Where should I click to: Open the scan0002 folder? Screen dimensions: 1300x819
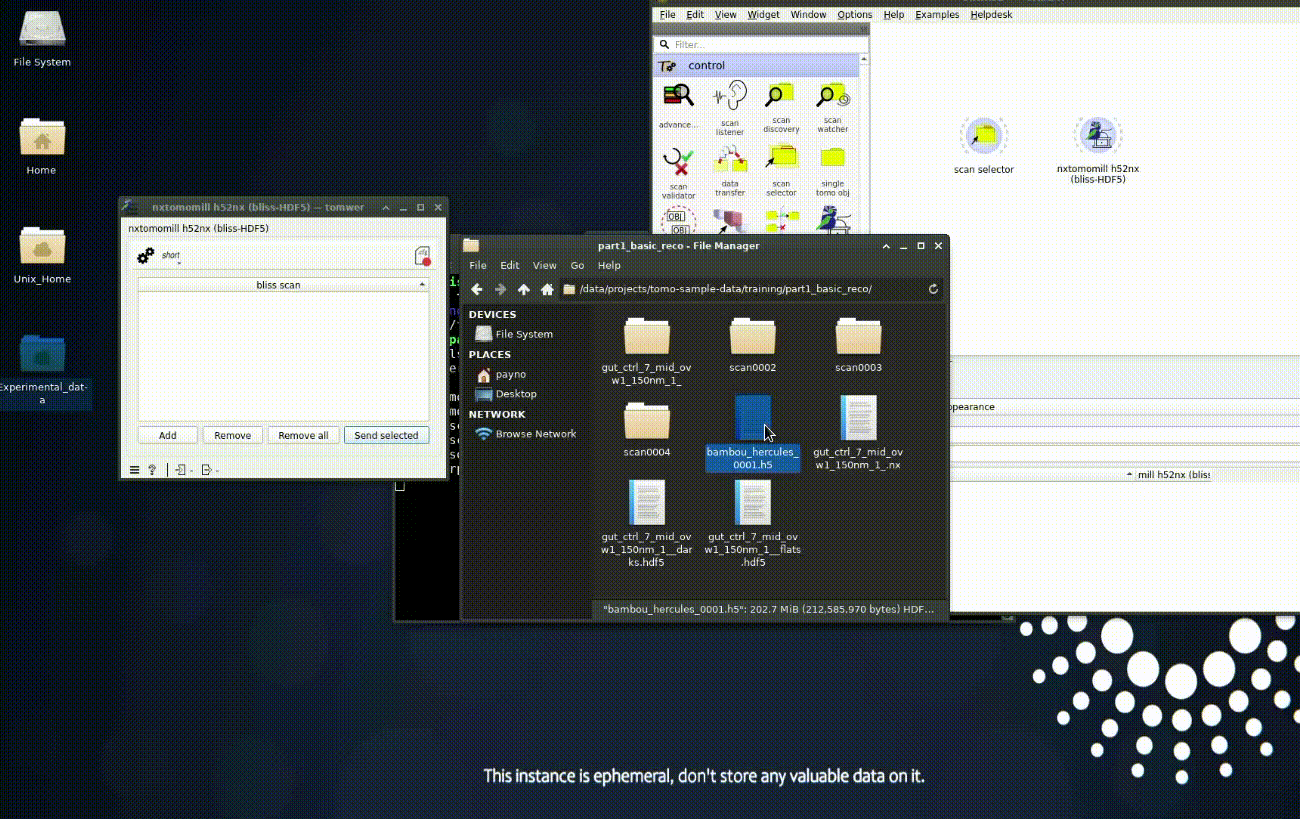(753, 344)
